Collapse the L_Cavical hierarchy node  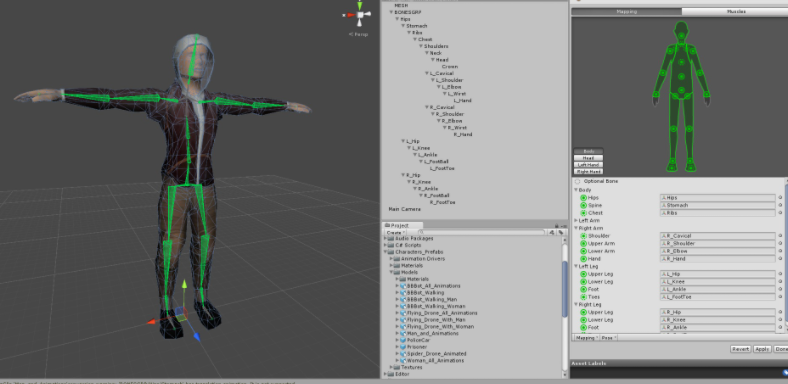tap(427, 73)
